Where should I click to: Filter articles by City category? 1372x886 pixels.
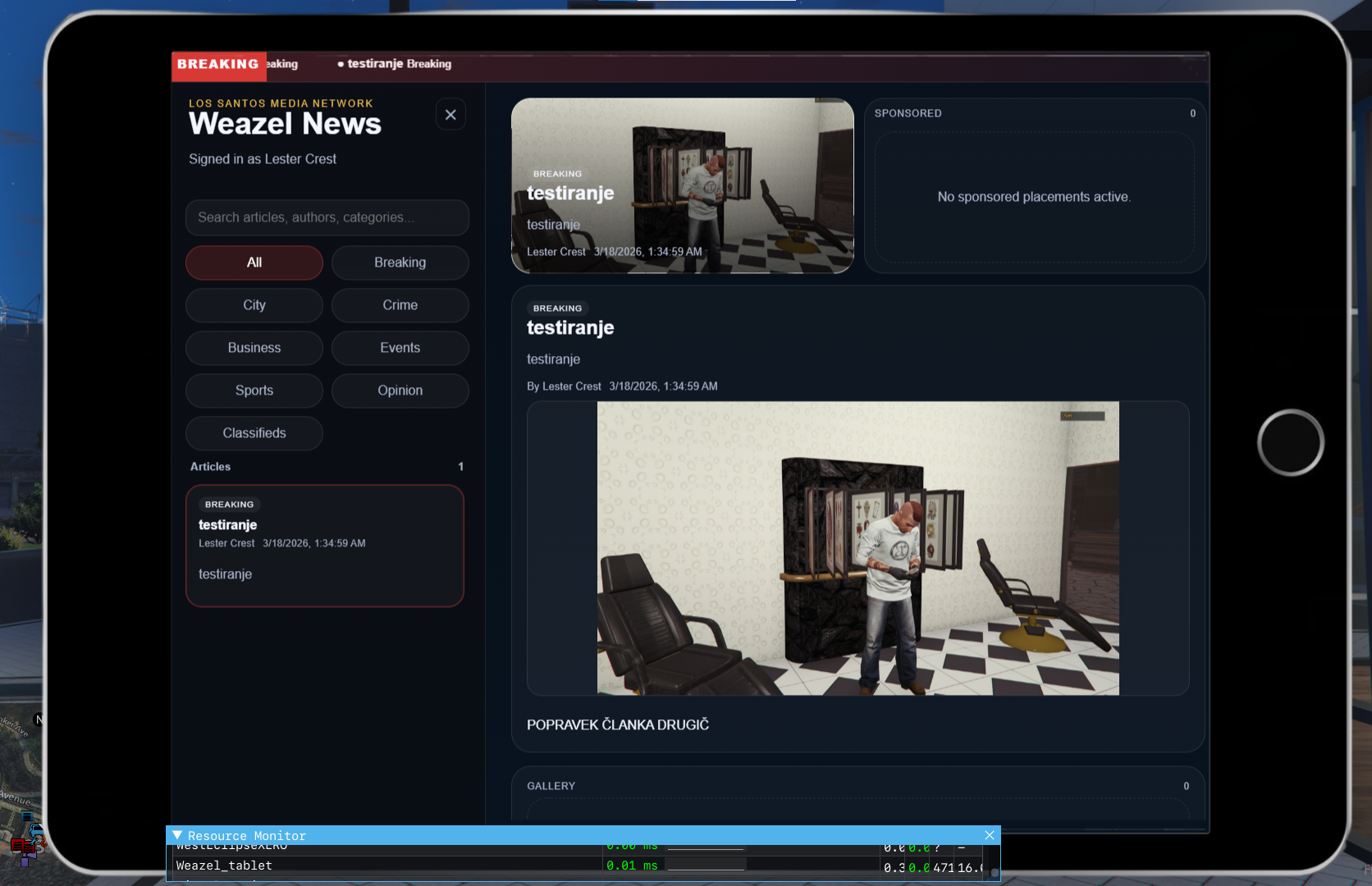[254, 305]
